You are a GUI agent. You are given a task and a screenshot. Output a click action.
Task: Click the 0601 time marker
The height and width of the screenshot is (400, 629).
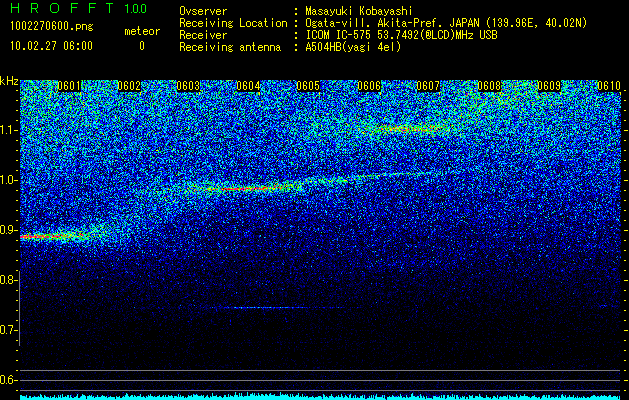coord(69,86)
